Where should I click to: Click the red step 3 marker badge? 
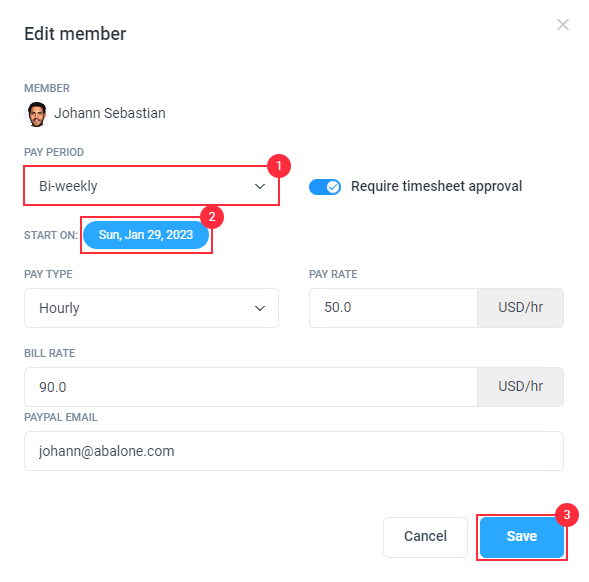(x=567, y=515)
